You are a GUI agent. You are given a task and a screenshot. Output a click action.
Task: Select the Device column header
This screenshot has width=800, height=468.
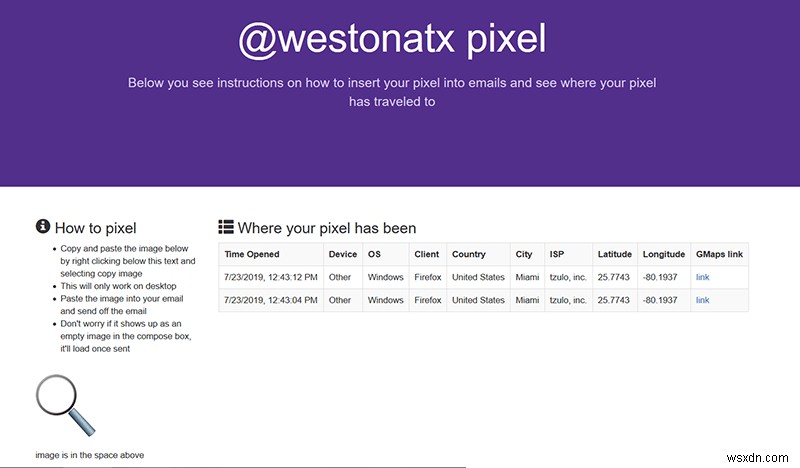(342, 254)
